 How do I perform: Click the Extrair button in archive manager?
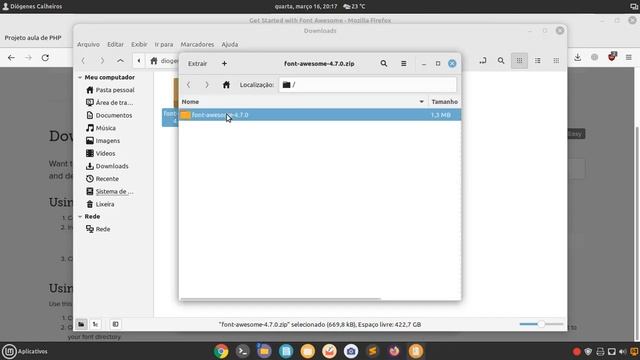click(x=198, y=64)
